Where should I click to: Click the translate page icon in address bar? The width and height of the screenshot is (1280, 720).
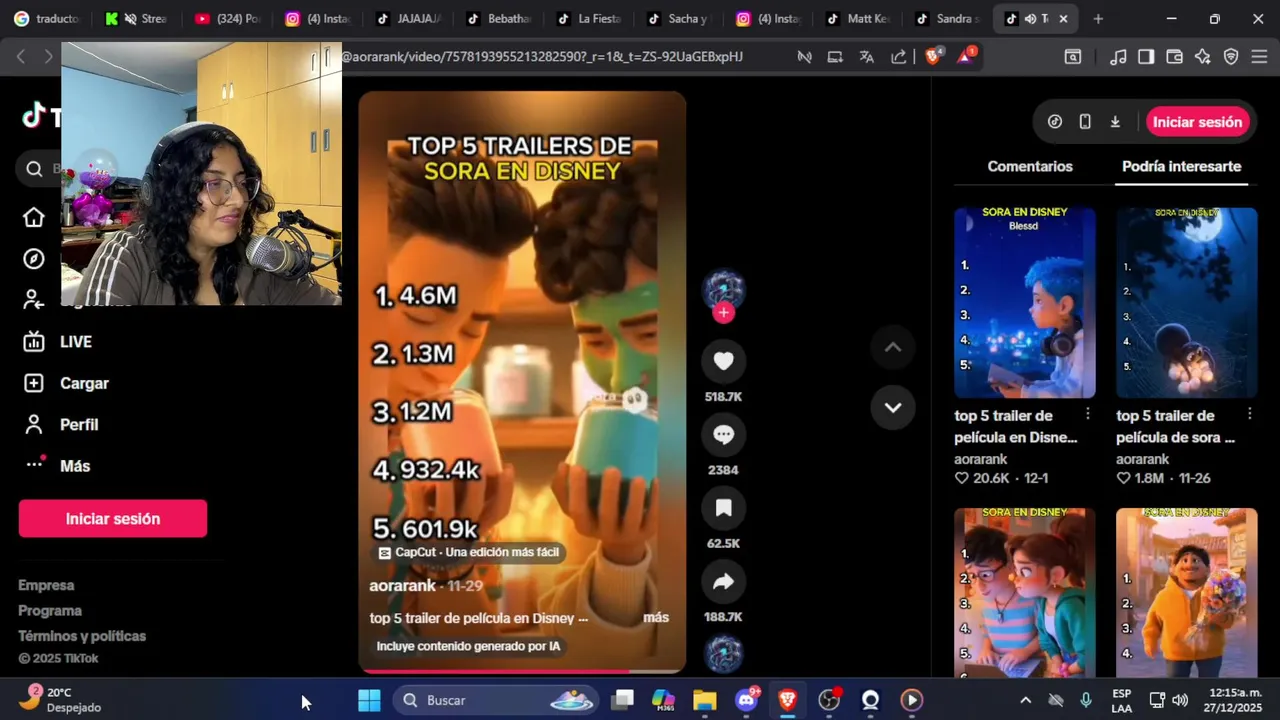[867, 57]
